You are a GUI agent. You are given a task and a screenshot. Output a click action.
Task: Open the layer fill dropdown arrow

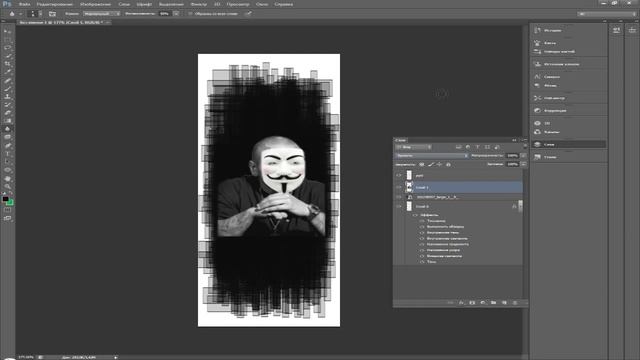[523, 164]
